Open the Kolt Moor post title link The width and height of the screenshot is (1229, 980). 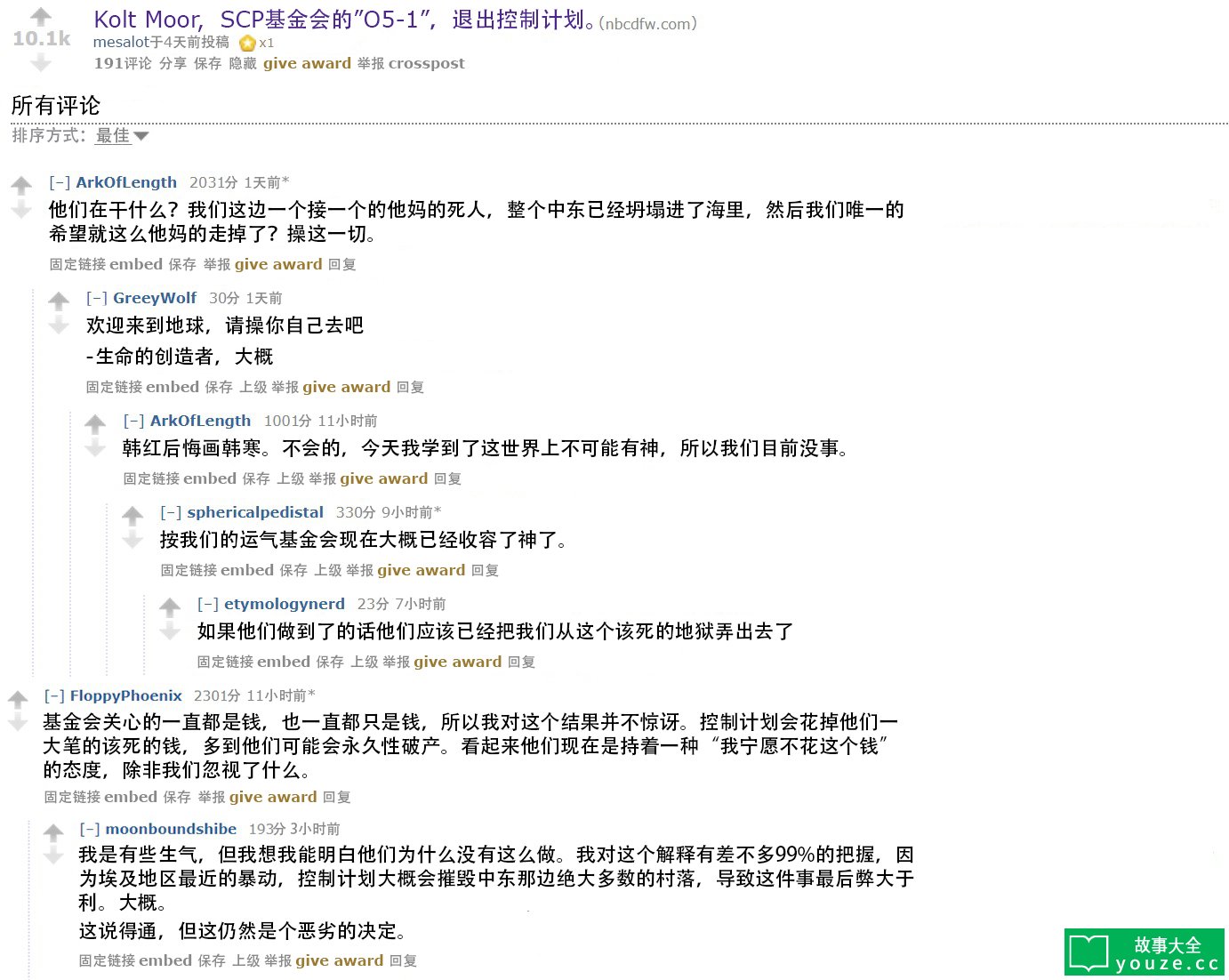pyautogui.click(x=344, y=20)
